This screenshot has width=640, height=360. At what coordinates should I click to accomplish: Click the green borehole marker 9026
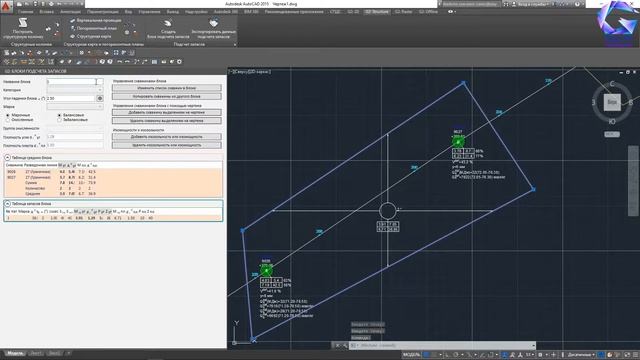[x=266, y=271]
